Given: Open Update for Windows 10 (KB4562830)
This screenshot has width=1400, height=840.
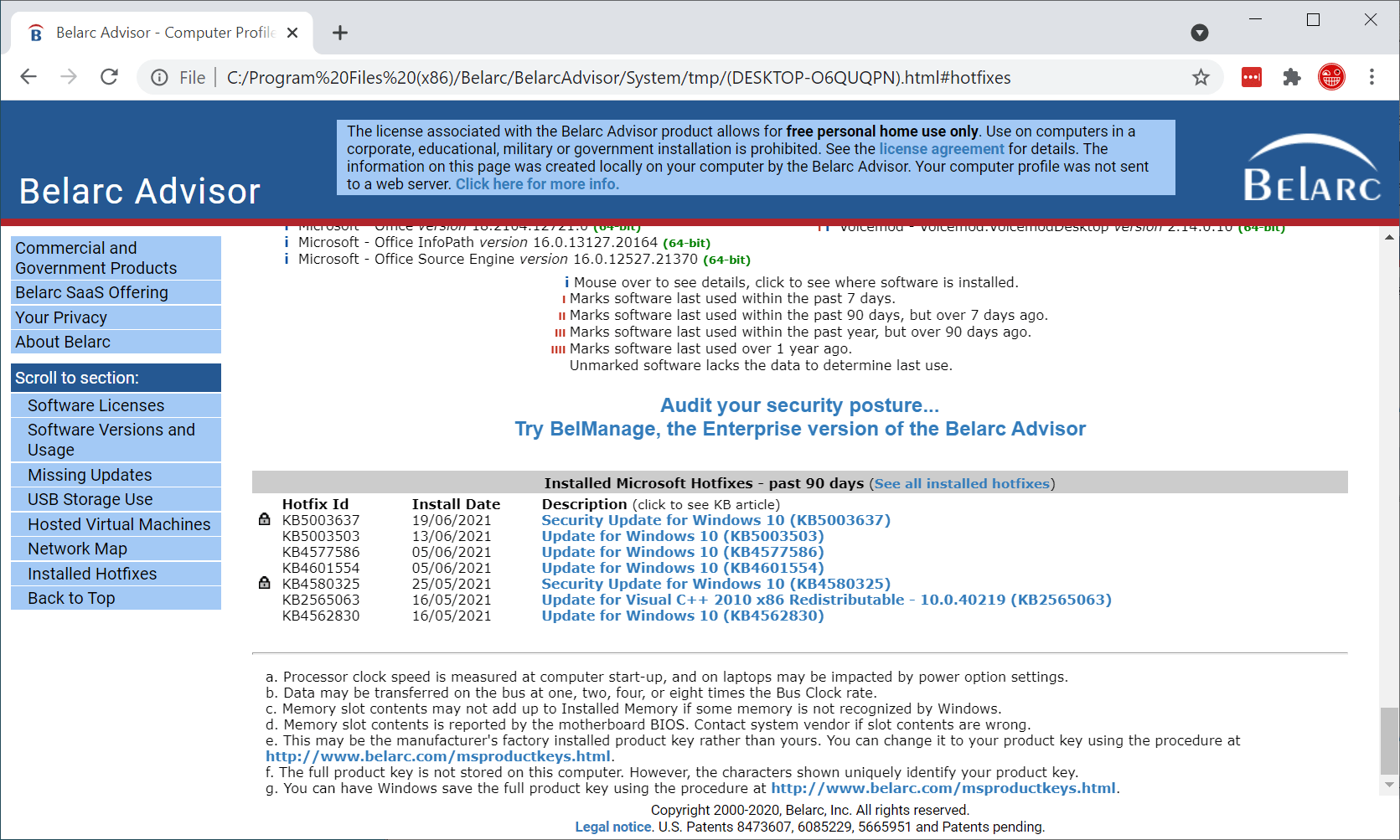Looking at the screenshot, I should point(683,616).
